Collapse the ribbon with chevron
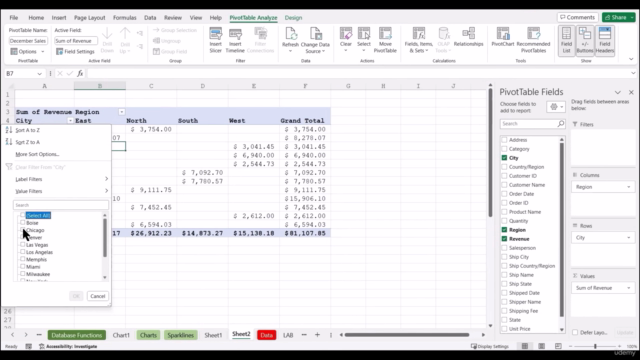 point(631,59)
